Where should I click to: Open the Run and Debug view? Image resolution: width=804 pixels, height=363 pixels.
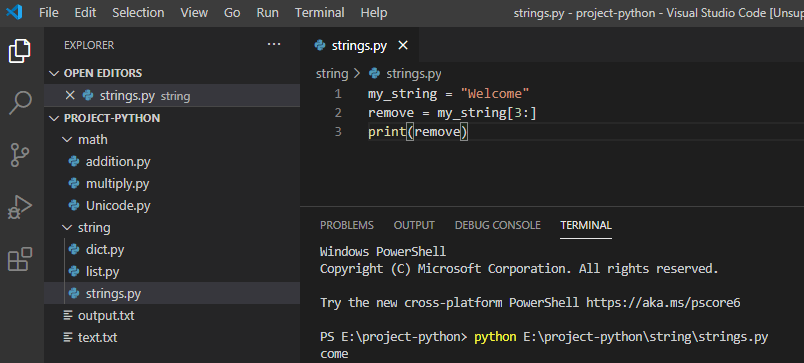point(20,207)
